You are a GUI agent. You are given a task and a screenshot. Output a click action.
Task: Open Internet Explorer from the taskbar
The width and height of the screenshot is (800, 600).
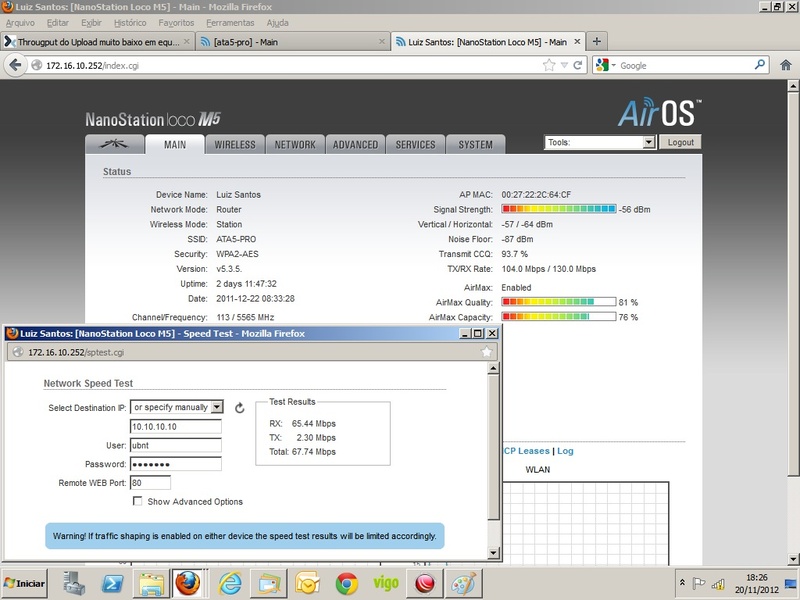pos(229,582)
